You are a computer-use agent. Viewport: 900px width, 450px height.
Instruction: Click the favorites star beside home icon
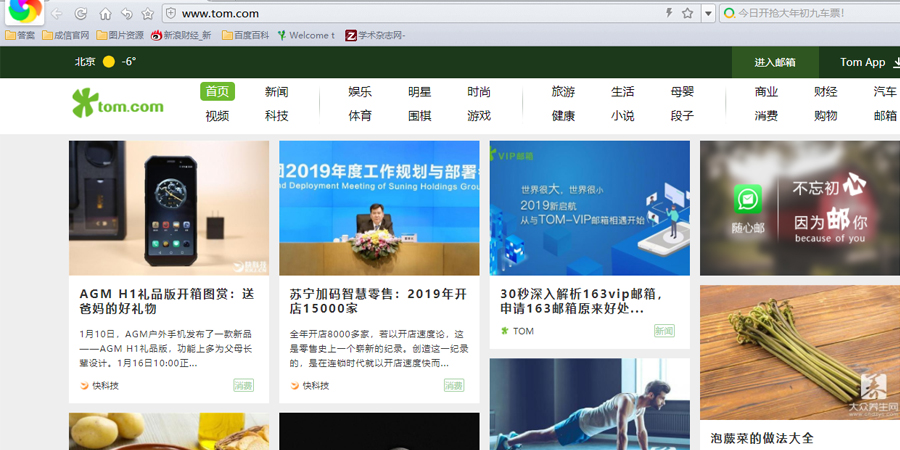148,14
